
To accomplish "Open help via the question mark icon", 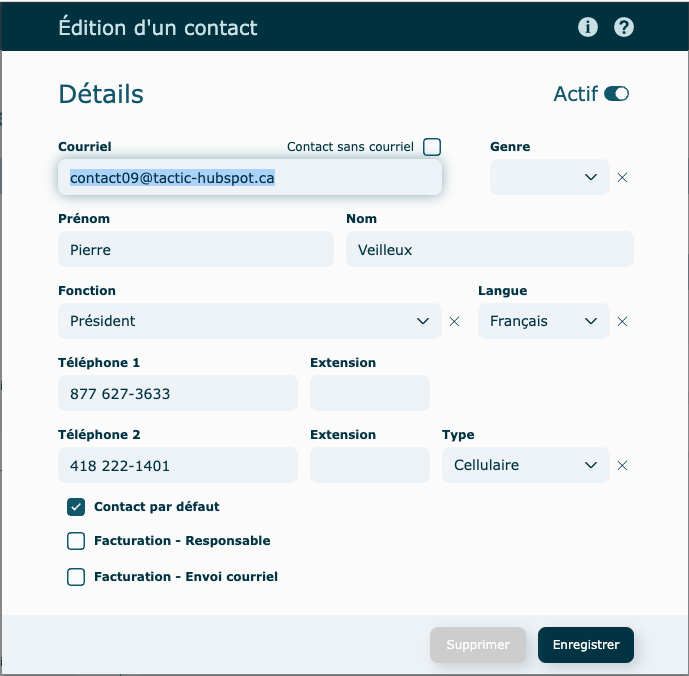I will coord(624,27).
